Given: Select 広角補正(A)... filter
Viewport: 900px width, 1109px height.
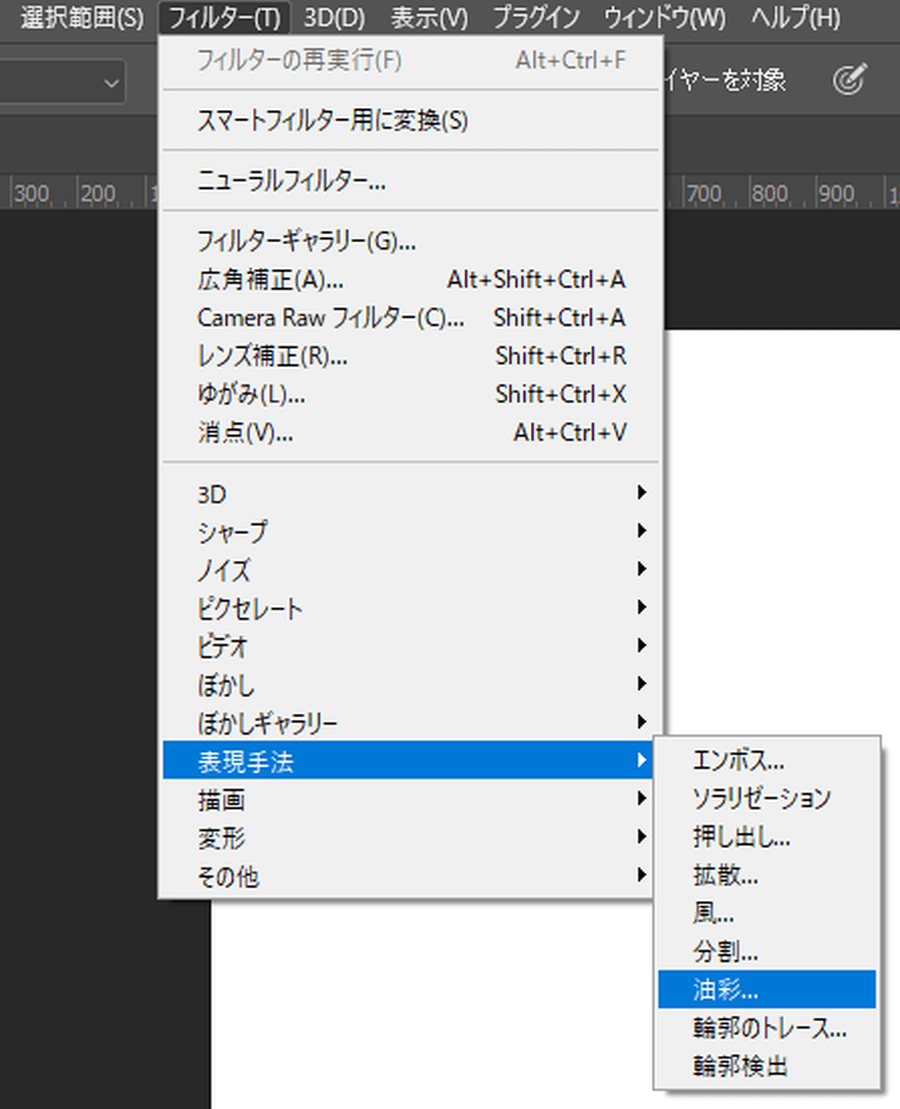Looking at the screenshot, I should point(410,280).
